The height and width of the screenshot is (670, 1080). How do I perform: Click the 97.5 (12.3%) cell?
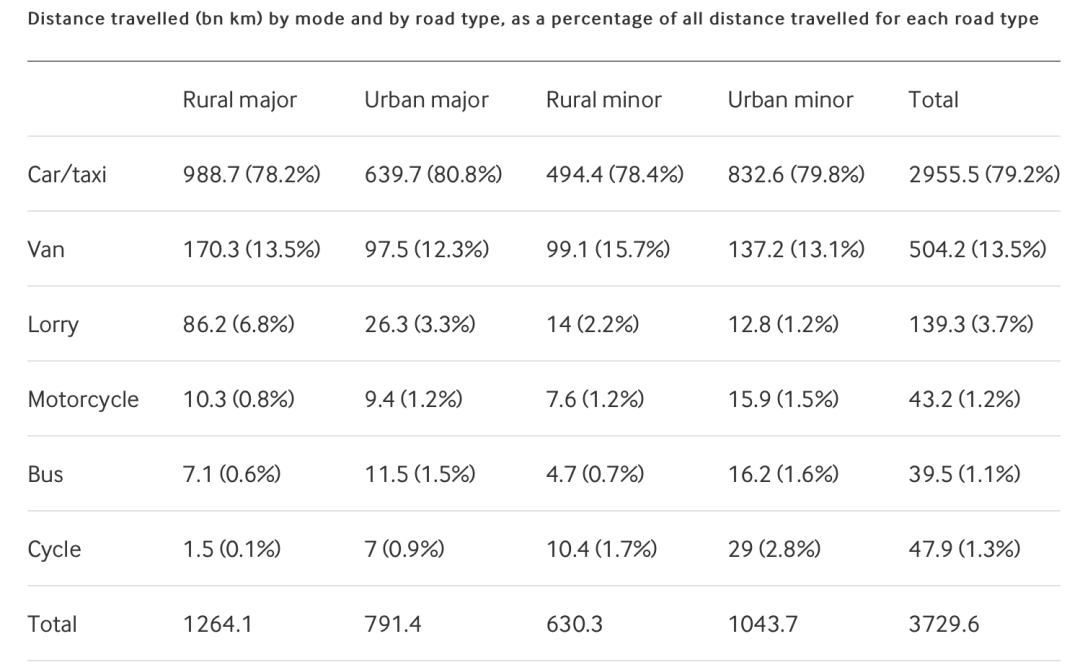point(426,250)
